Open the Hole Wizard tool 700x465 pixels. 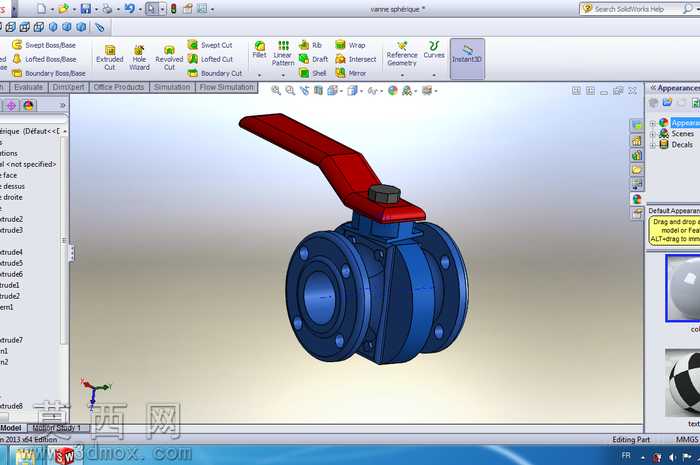139,58
